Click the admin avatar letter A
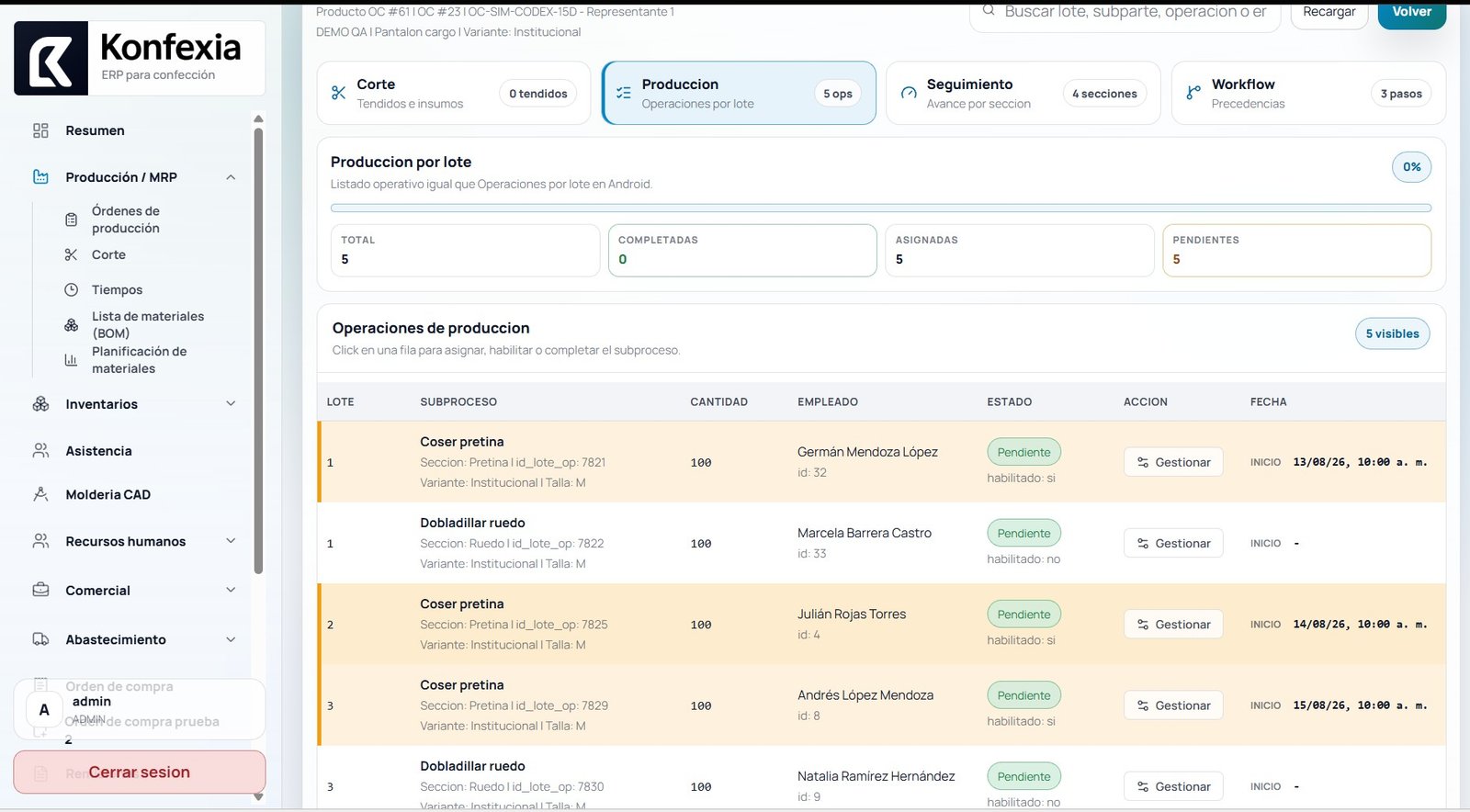The height and width of the screenshot is (812, 1470). [44, 710]
